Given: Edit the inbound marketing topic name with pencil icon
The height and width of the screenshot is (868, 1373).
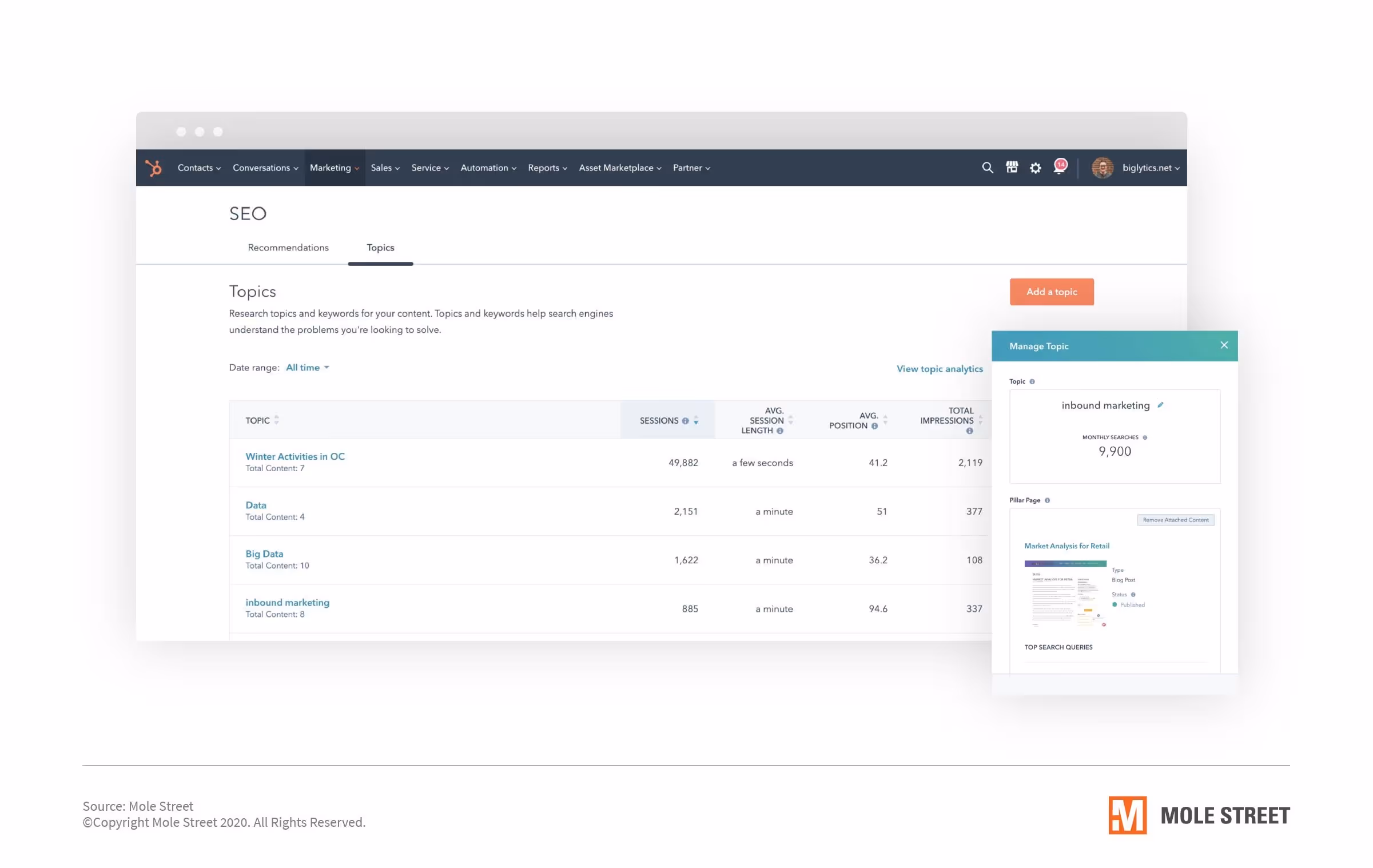Looking at the screenshot, I should click(1161, 404).
